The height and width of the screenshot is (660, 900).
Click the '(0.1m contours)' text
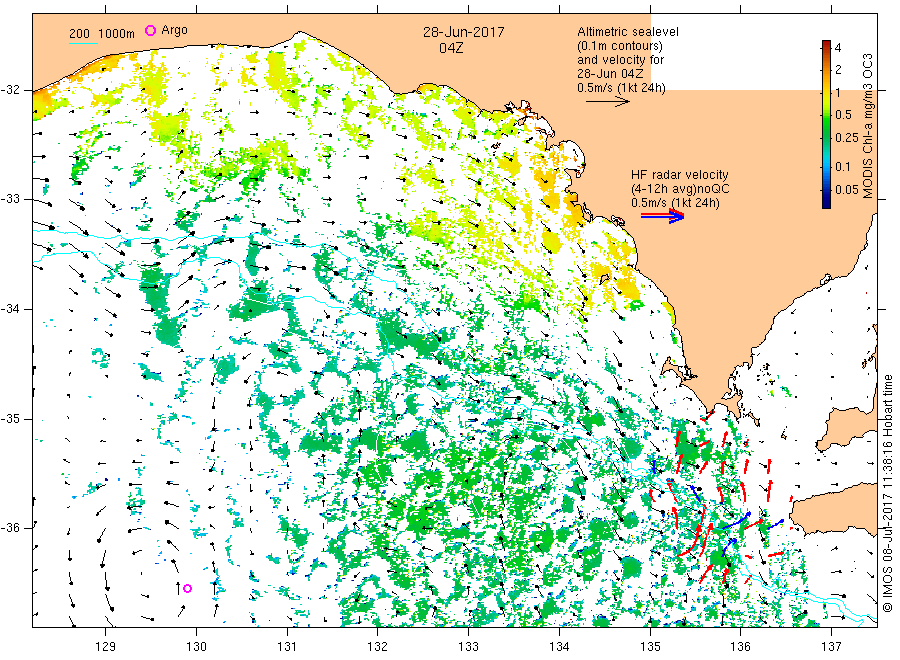[x=620, y=46]
